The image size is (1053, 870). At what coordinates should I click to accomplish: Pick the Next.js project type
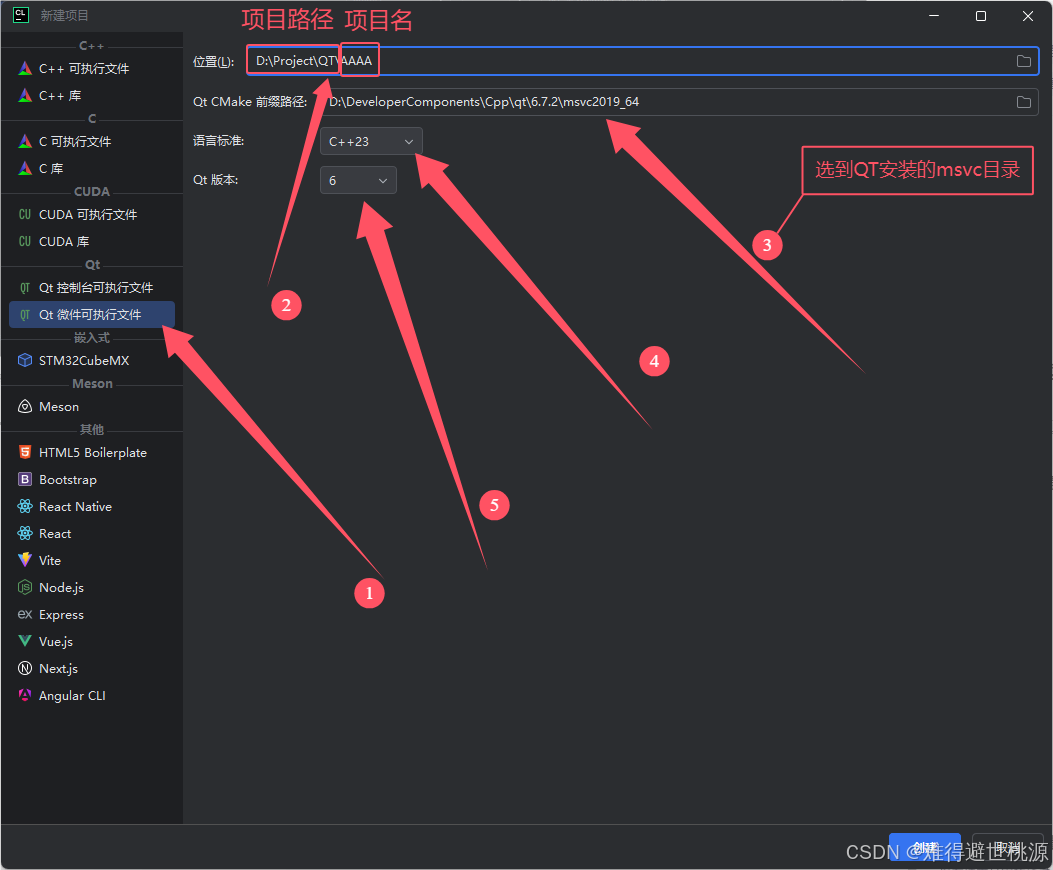pyautogui.click(x=92, y=668)
